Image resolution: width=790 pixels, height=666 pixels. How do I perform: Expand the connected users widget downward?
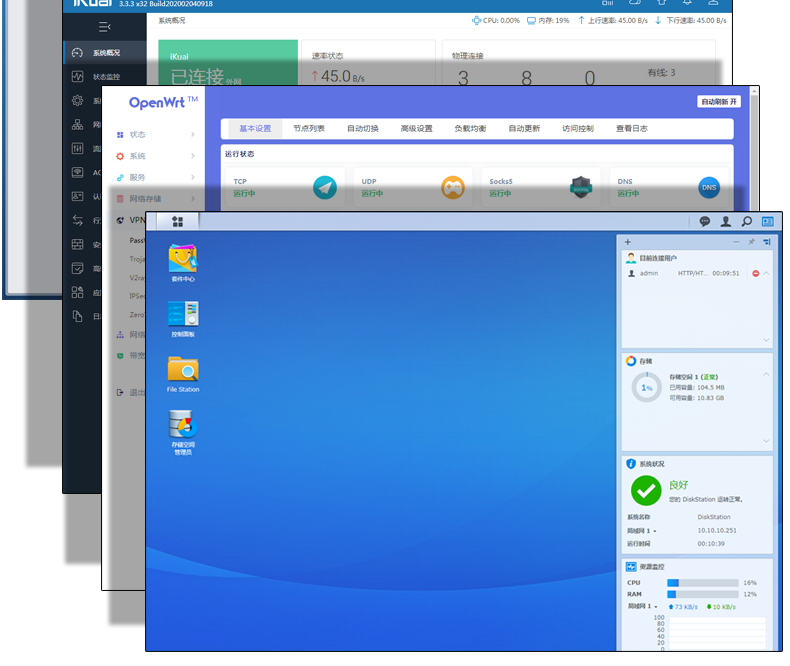[x=766, y=340]
